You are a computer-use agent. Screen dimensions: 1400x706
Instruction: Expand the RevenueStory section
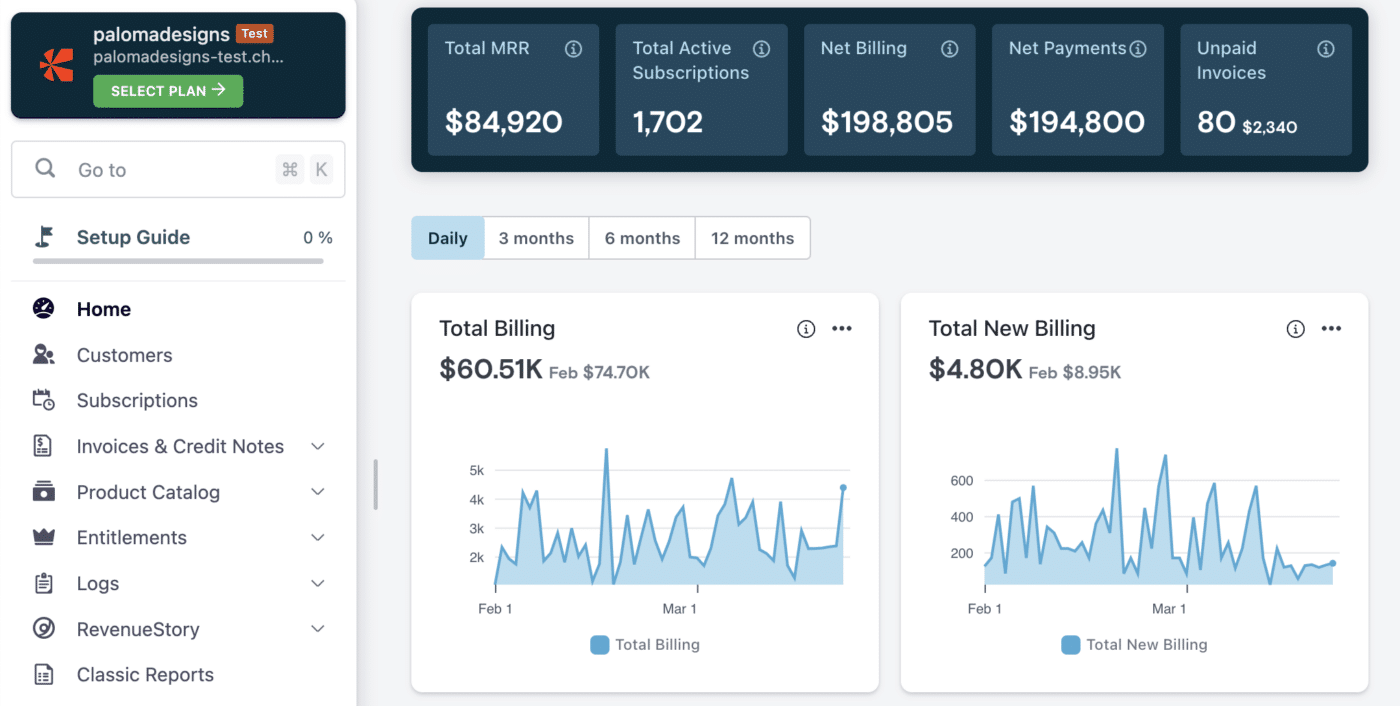(x=318, y=629)
